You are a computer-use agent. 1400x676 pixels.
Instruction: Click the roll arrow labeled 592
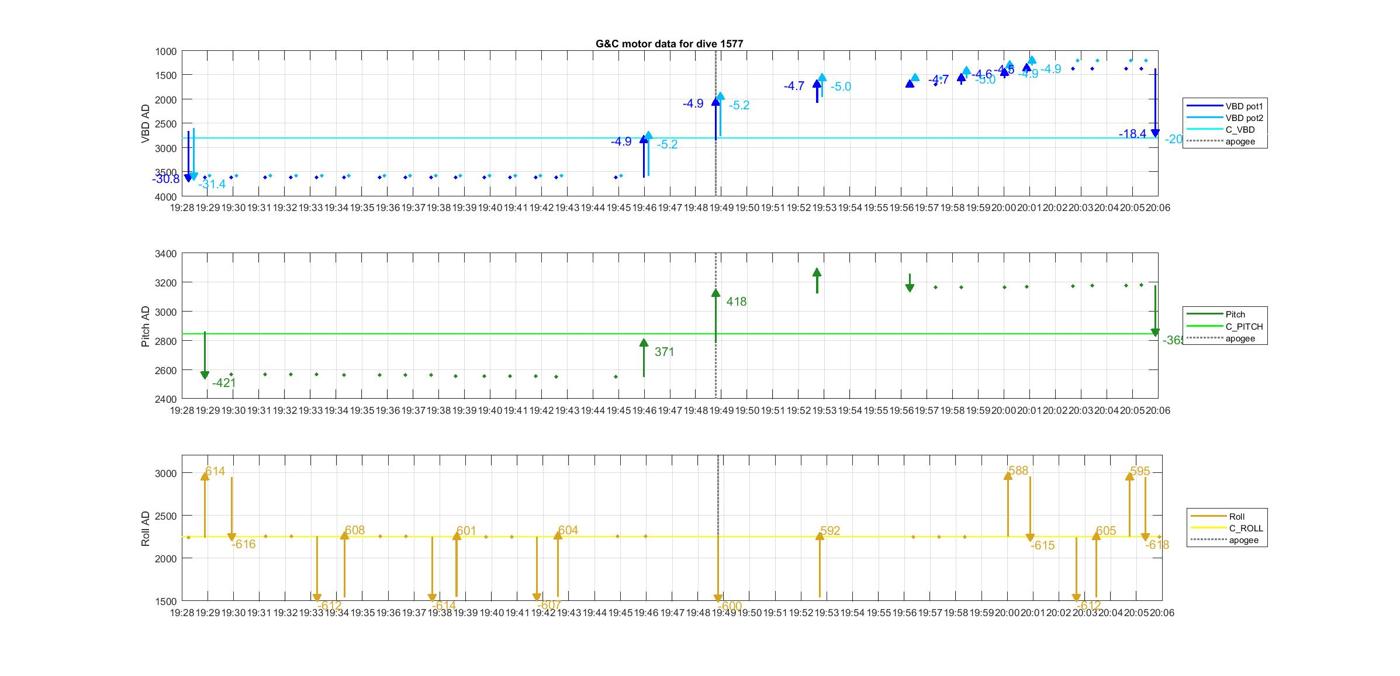pyautogui.click(x=820, y=564)
